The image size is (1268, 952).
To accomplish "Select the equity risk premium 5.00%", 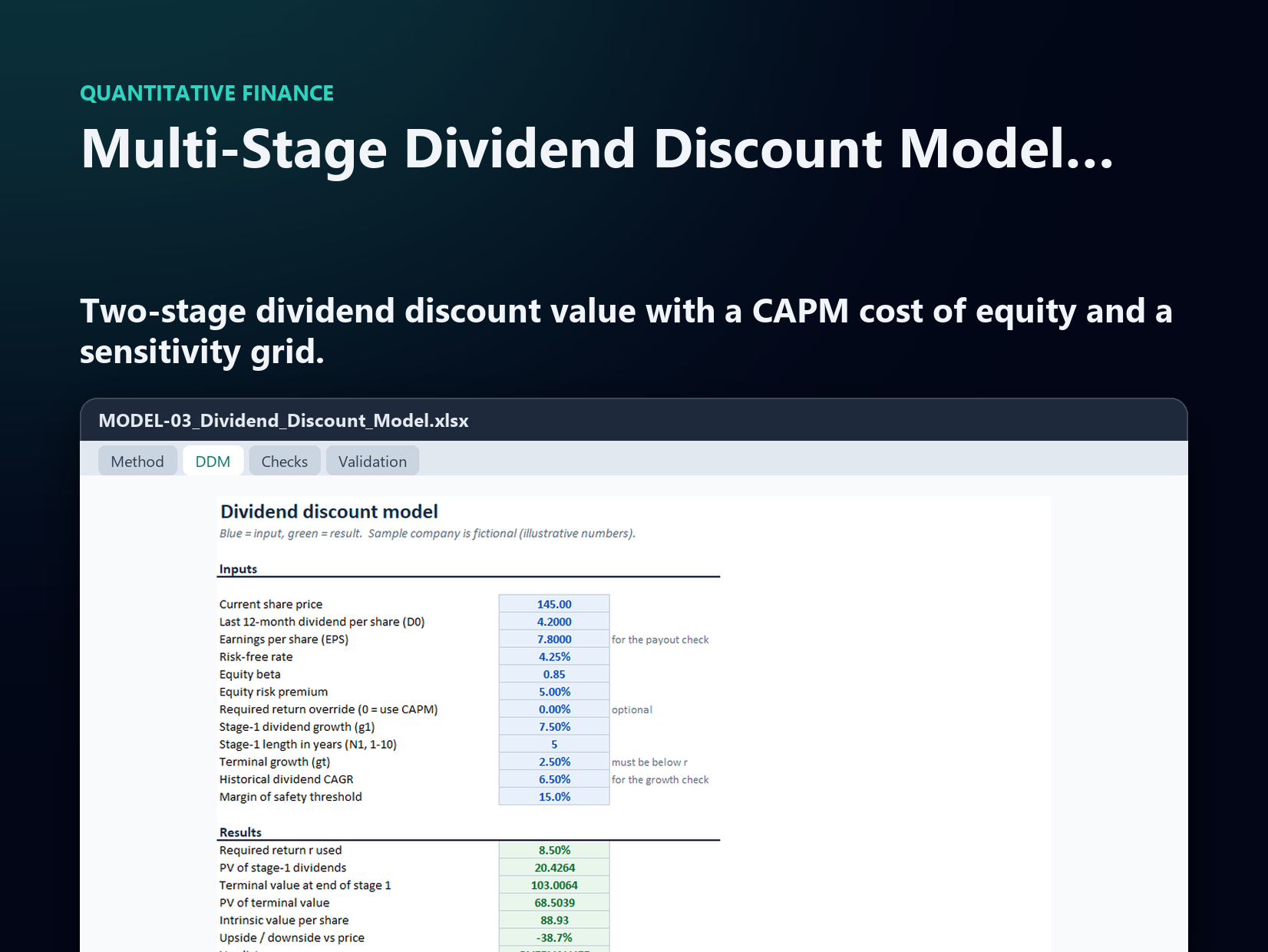I will click(x=554, y=692).
